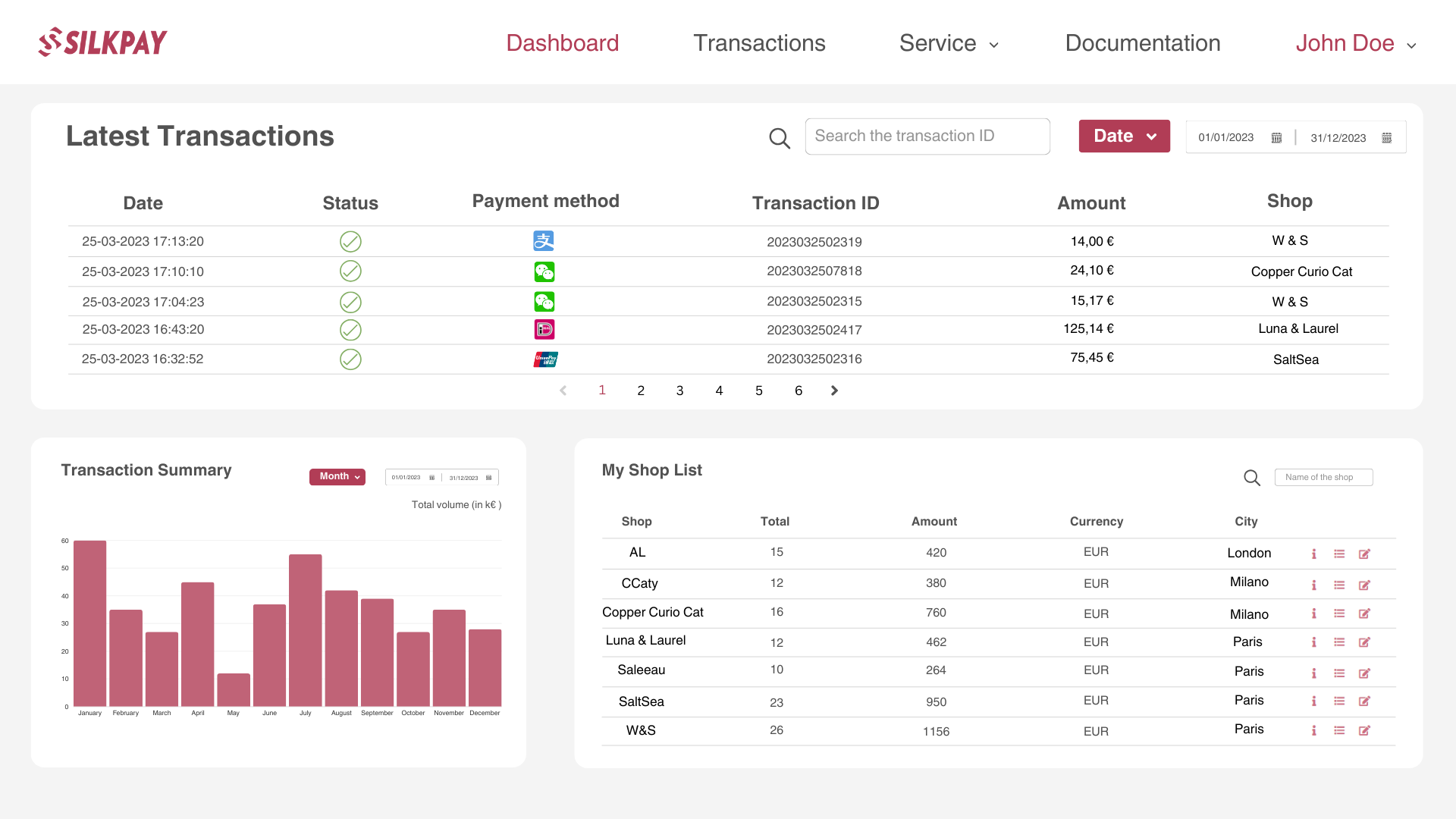Click the search icon beside transaction ID field
The width and height of the screenshot is (1456, 819).
(x=779, y=138)
